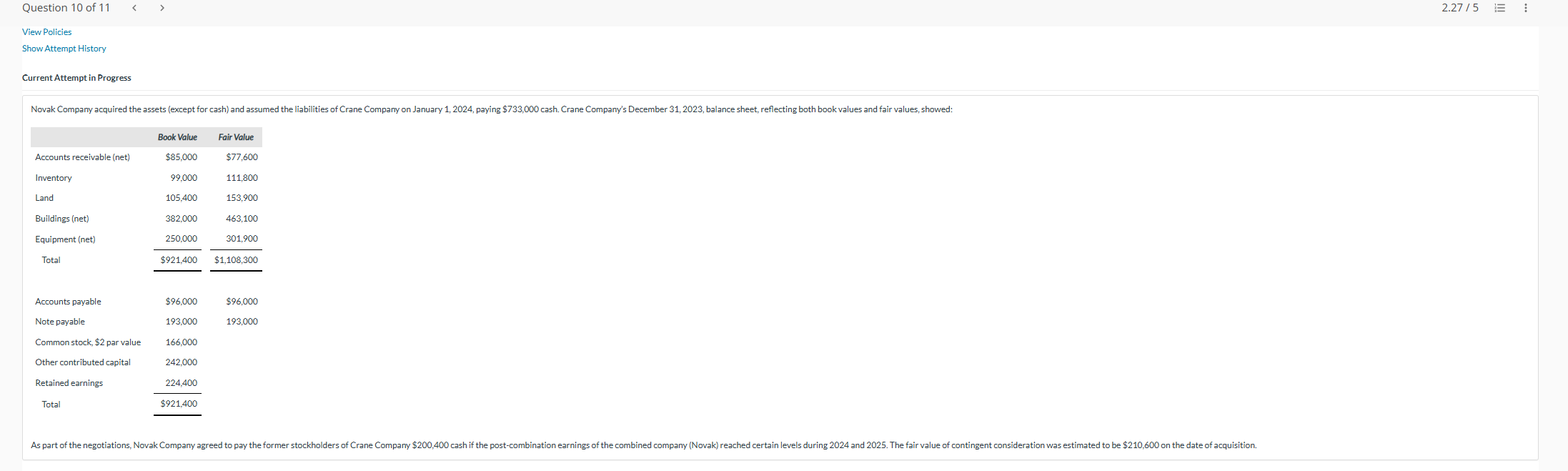Open the vertical three-dot options menu
This screenshot has width=1568, height=471.
1526,8
